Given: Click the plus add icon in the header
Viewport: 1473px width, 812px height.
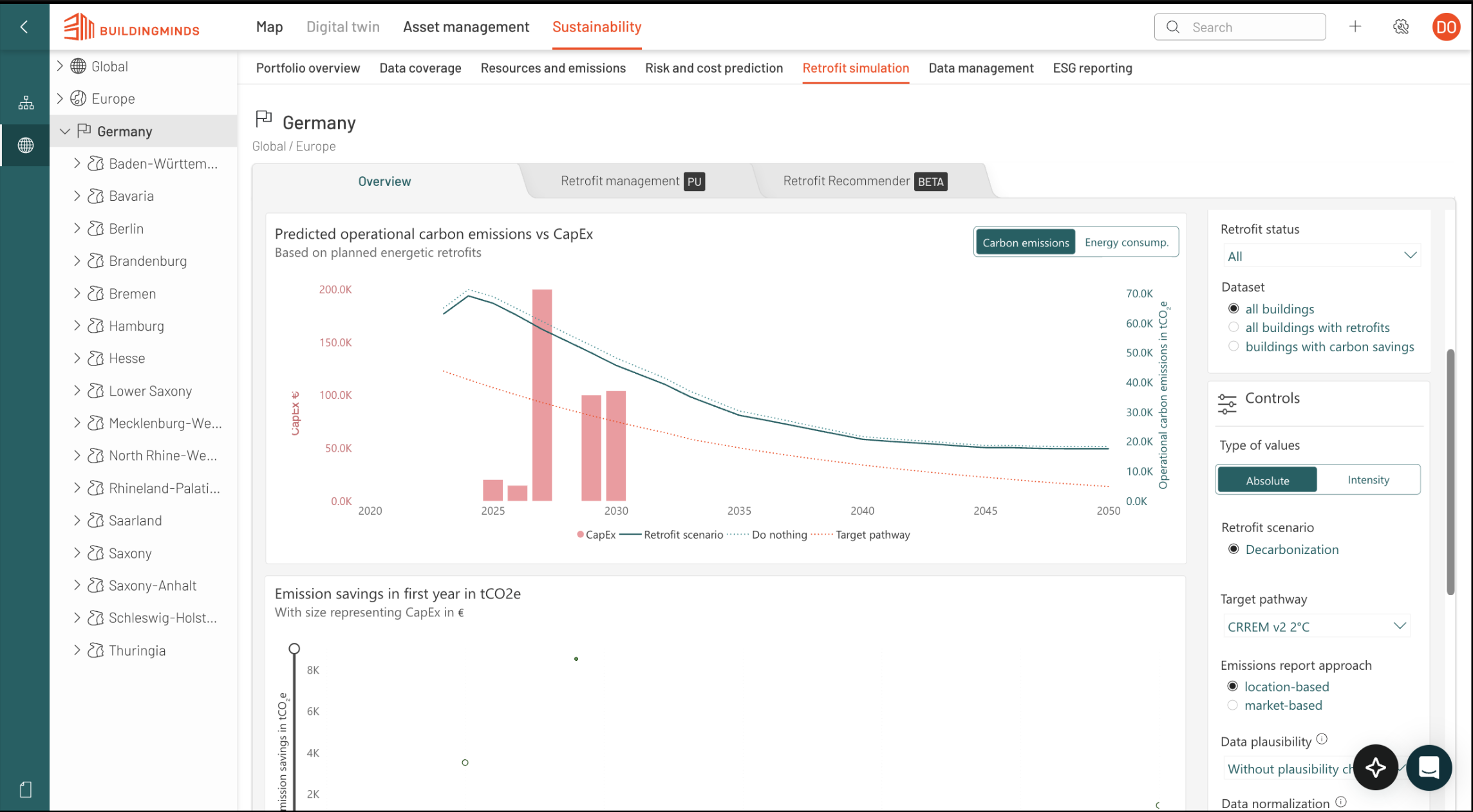Looking at the screenshot, I should (1355, 26).
